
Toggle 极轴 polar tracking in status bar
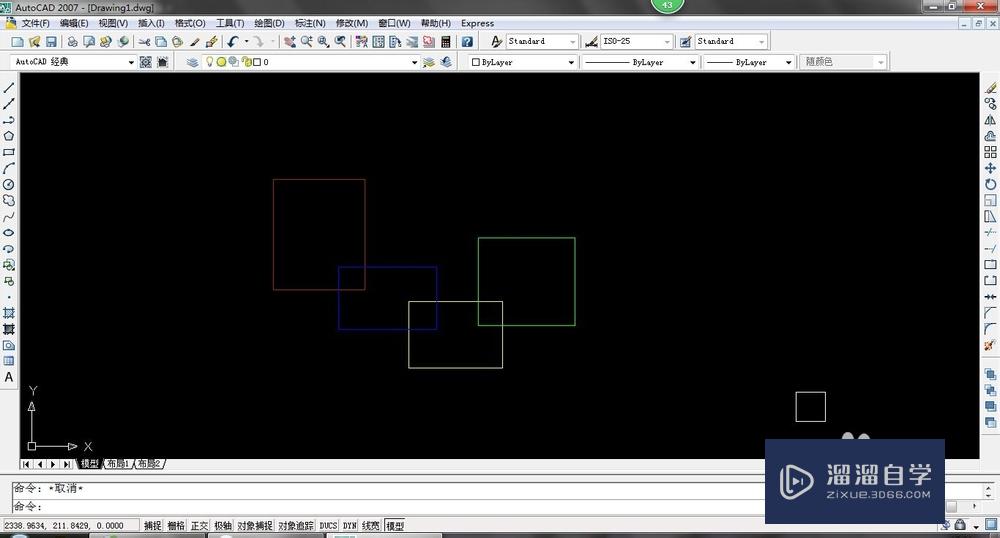(223, 525)
